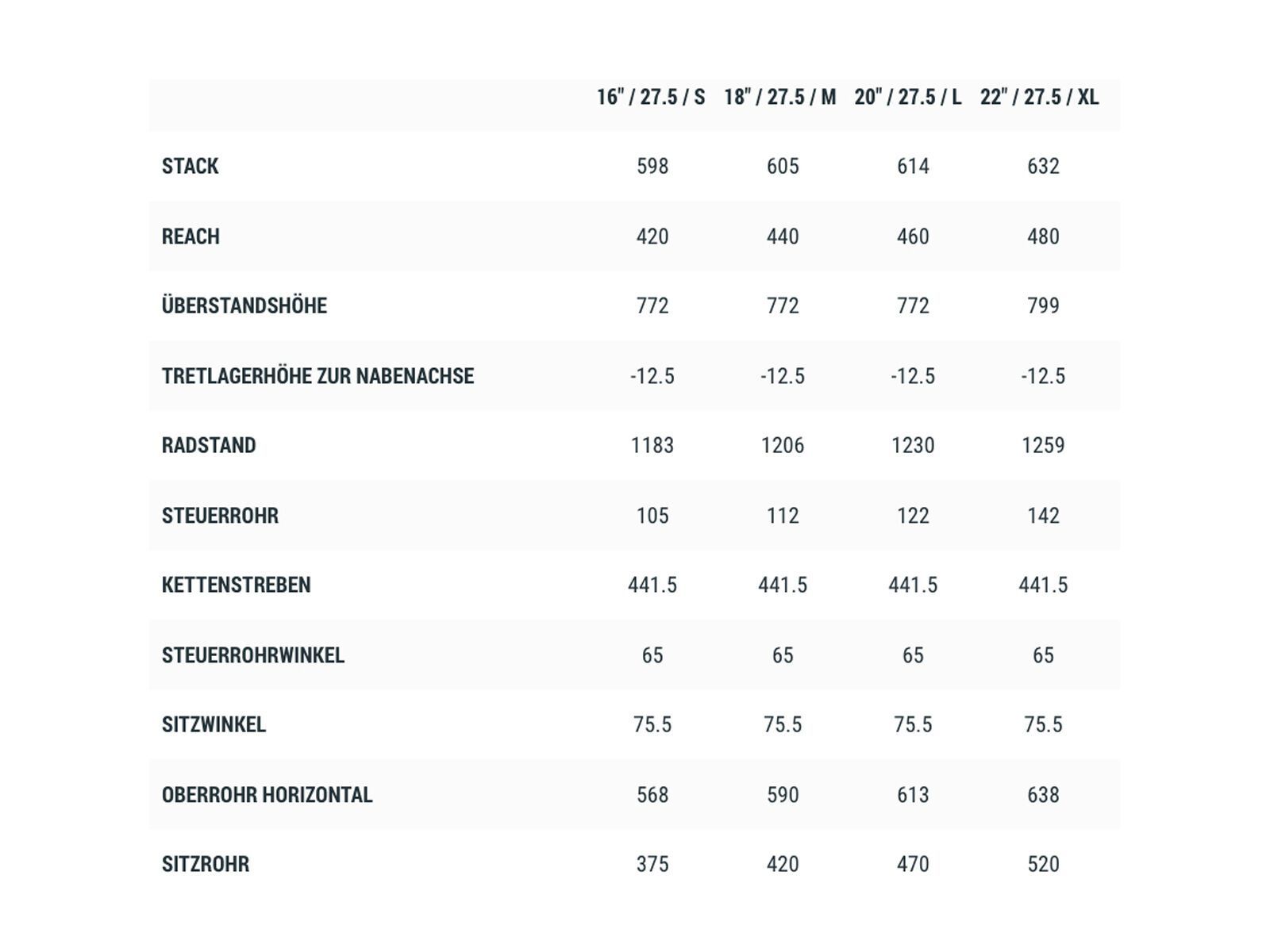The height and width of the screenshot is (952, 1270).
Task: Click the reach value 460
Action: pos(913,236)
